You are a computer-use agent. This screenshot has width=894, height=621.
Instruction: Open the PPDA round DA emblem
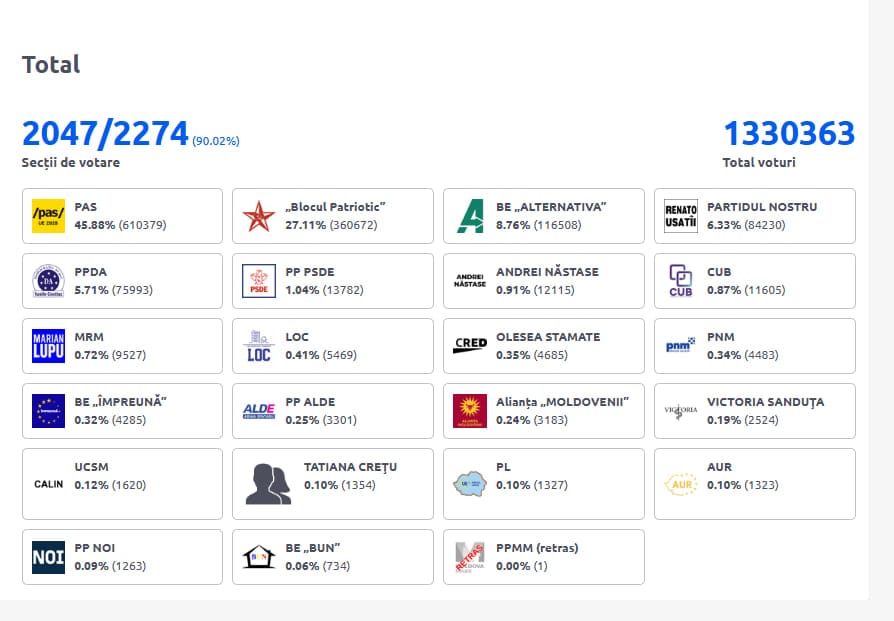click(x=48, y=281)
